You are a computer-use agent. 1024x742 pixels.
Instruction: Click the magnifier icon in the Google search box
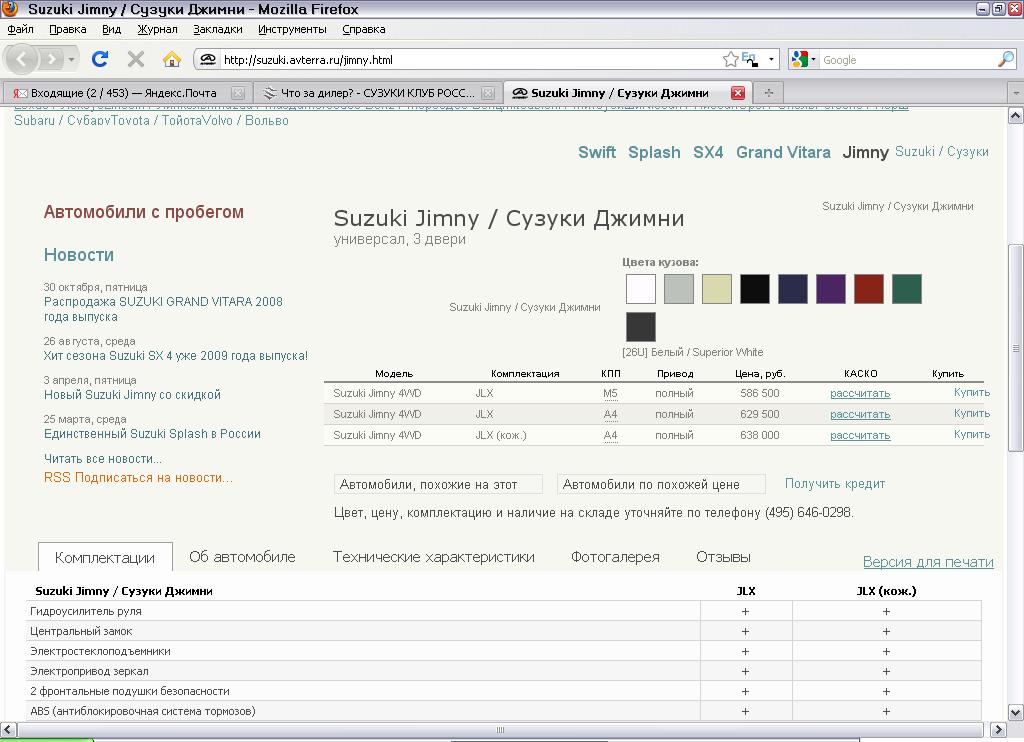coord(1006,59)
